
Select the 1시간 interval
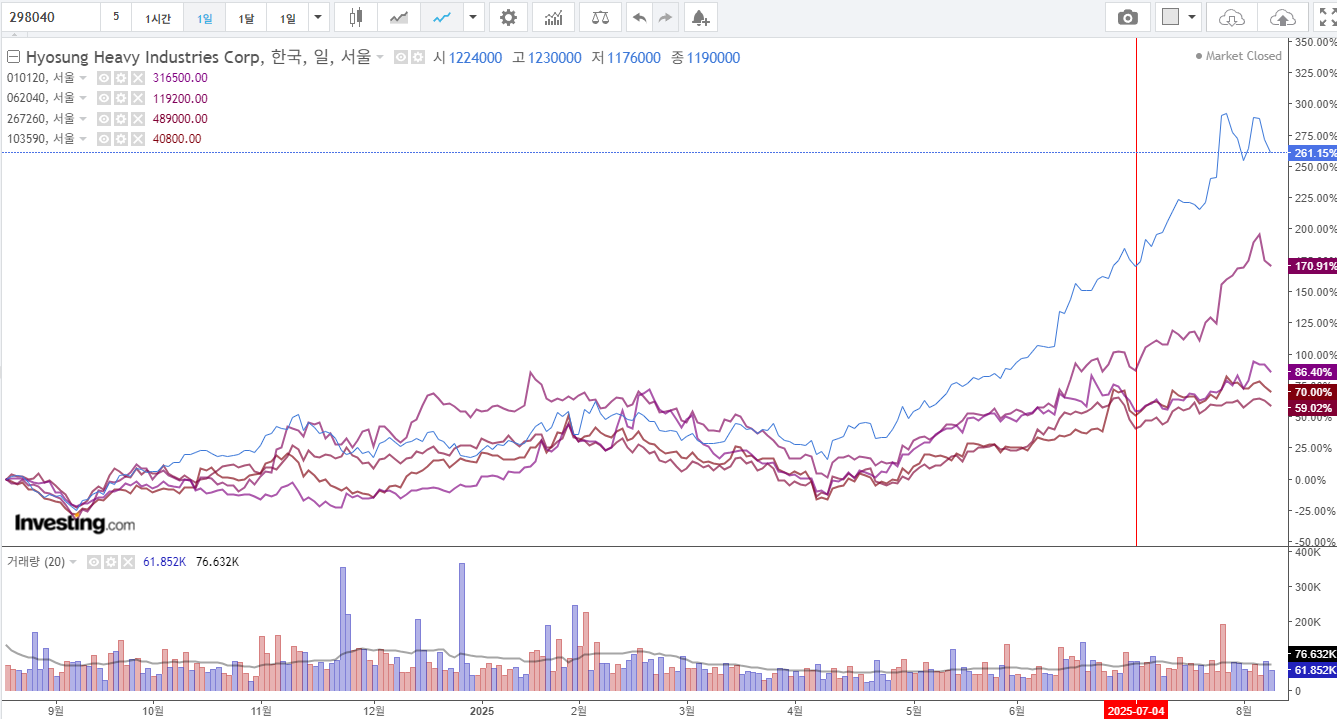(x=158, y=18)
